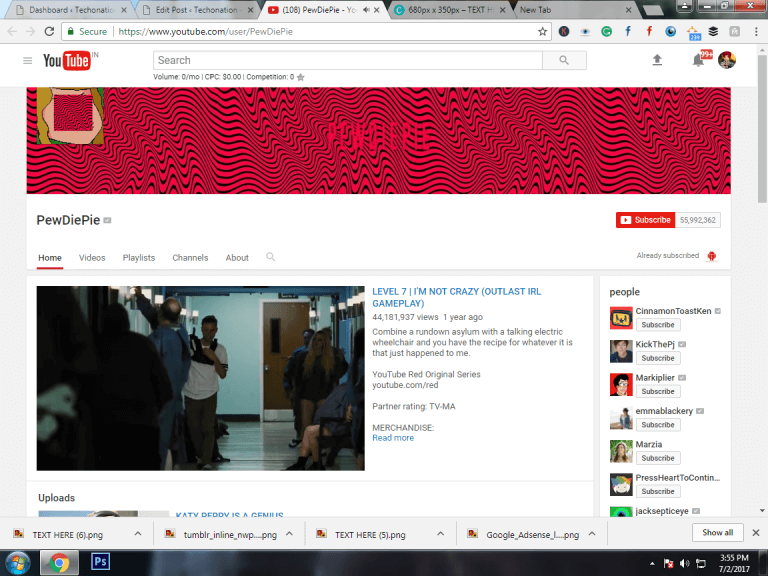Viewport: 768px width, 576px height.
Task: Subscribe to CinnamonToastKen
Action: pyautogui.click(x=658, y=325)
